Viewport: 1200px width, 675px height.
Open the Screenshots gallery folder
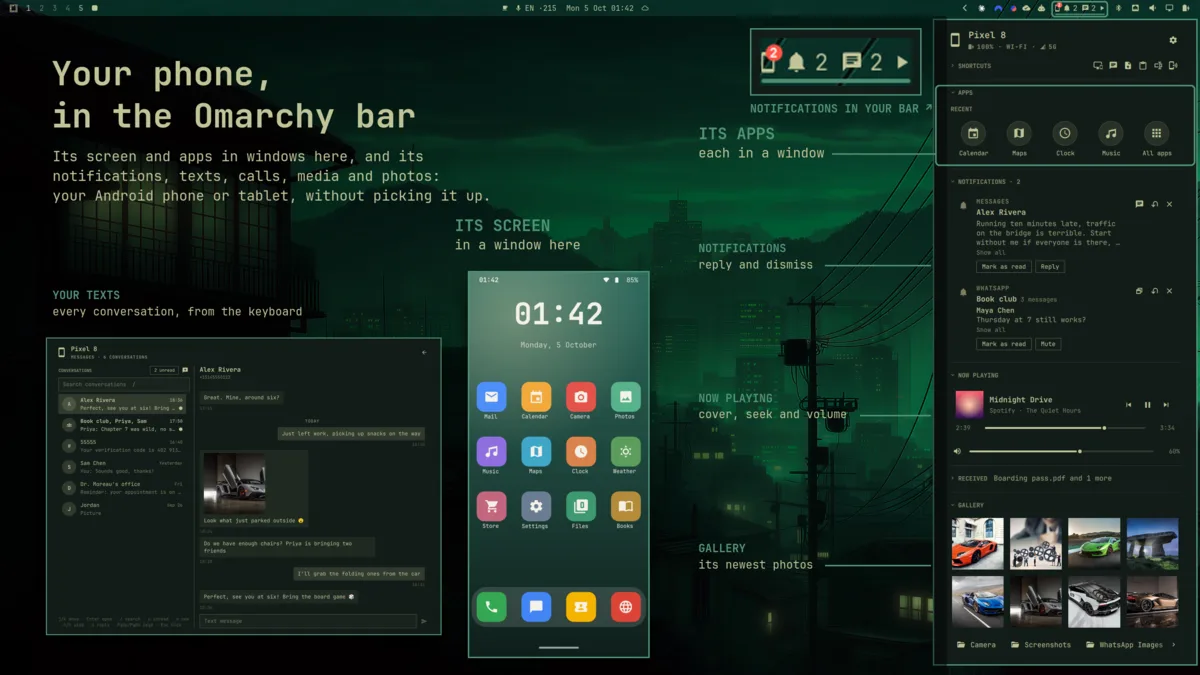(x=1041, y=645)
